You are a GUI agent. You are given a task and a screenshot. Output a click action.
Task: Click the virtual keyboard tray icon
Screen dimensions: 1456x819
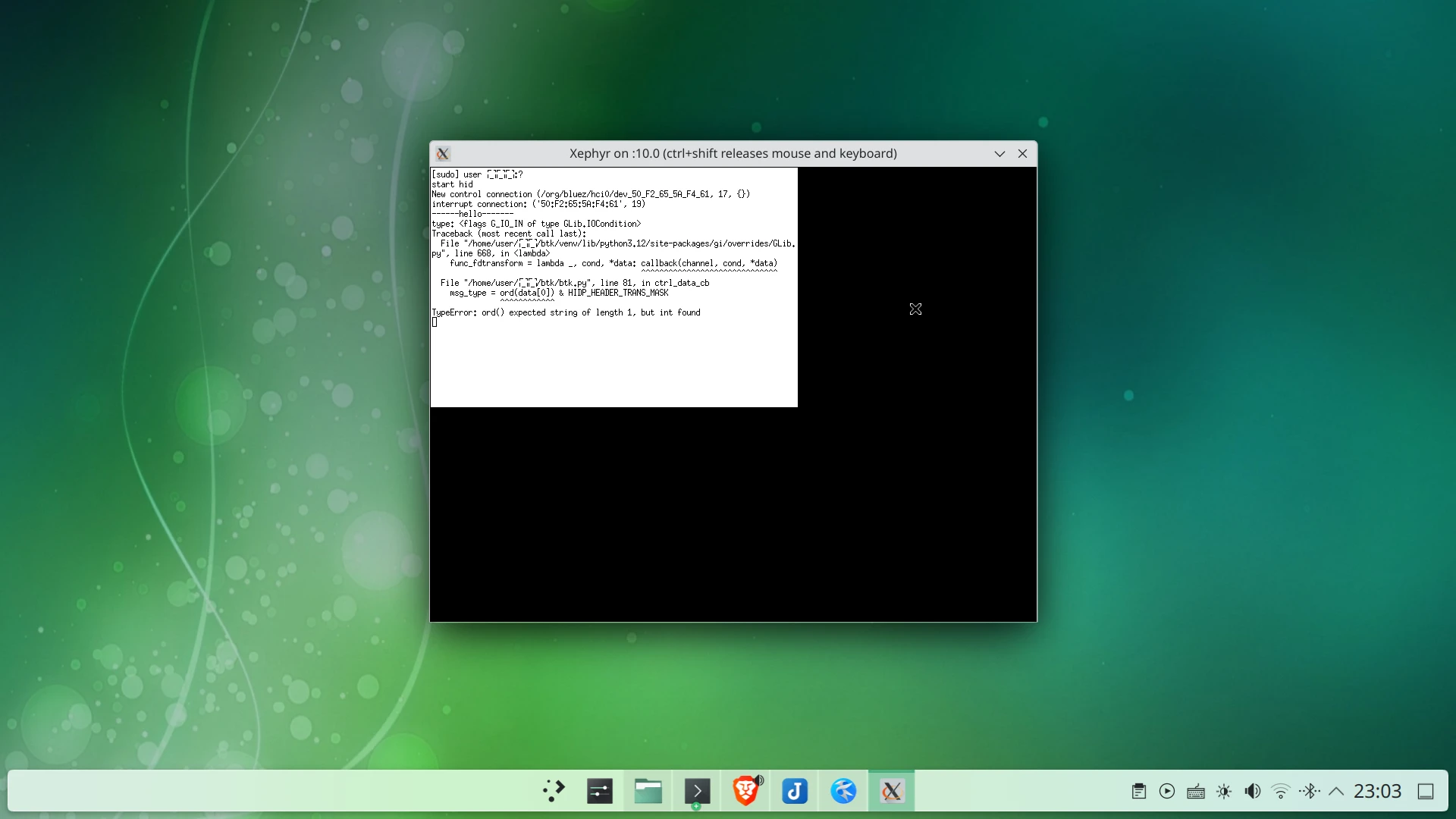click(x=1195, y=791)
